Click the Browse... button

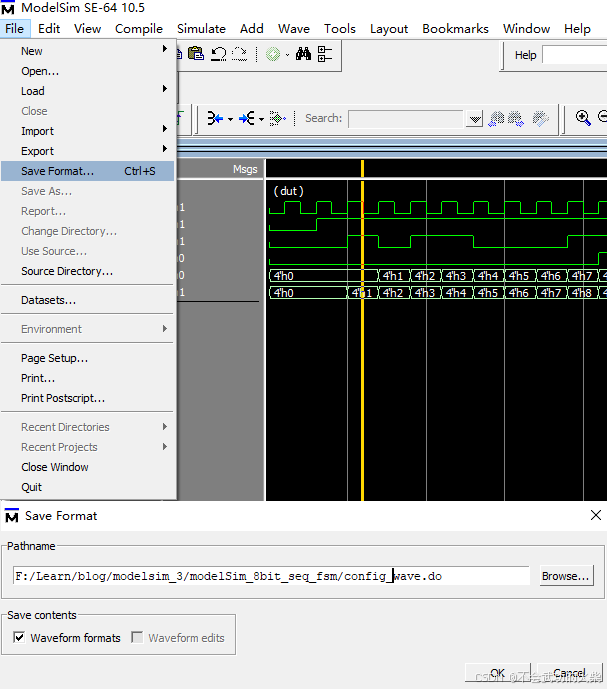(566, 576)
